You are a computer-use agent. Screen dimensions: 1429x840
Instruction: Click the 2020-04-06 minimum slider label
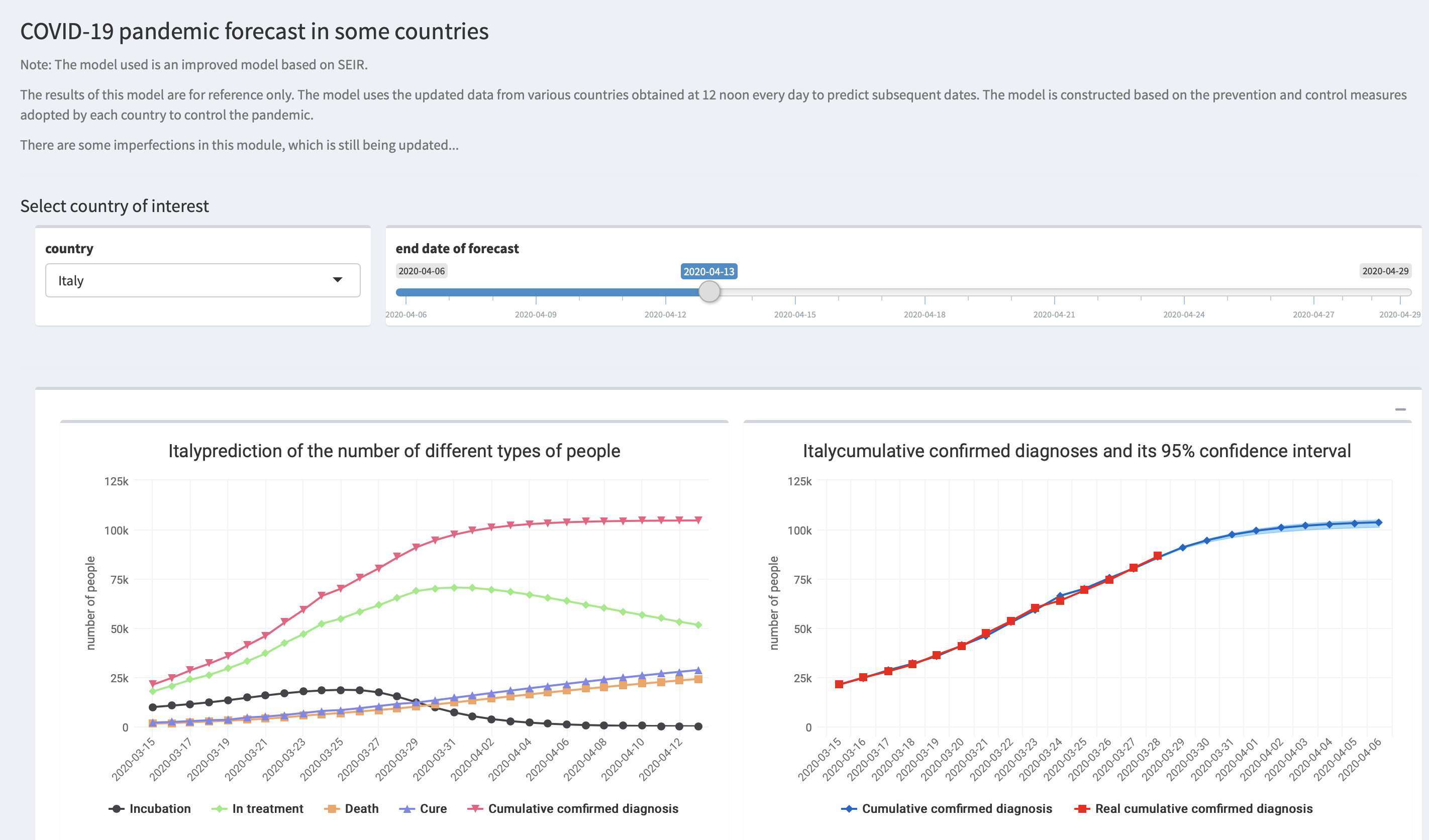pyautogui.click(x=422, y=271)
